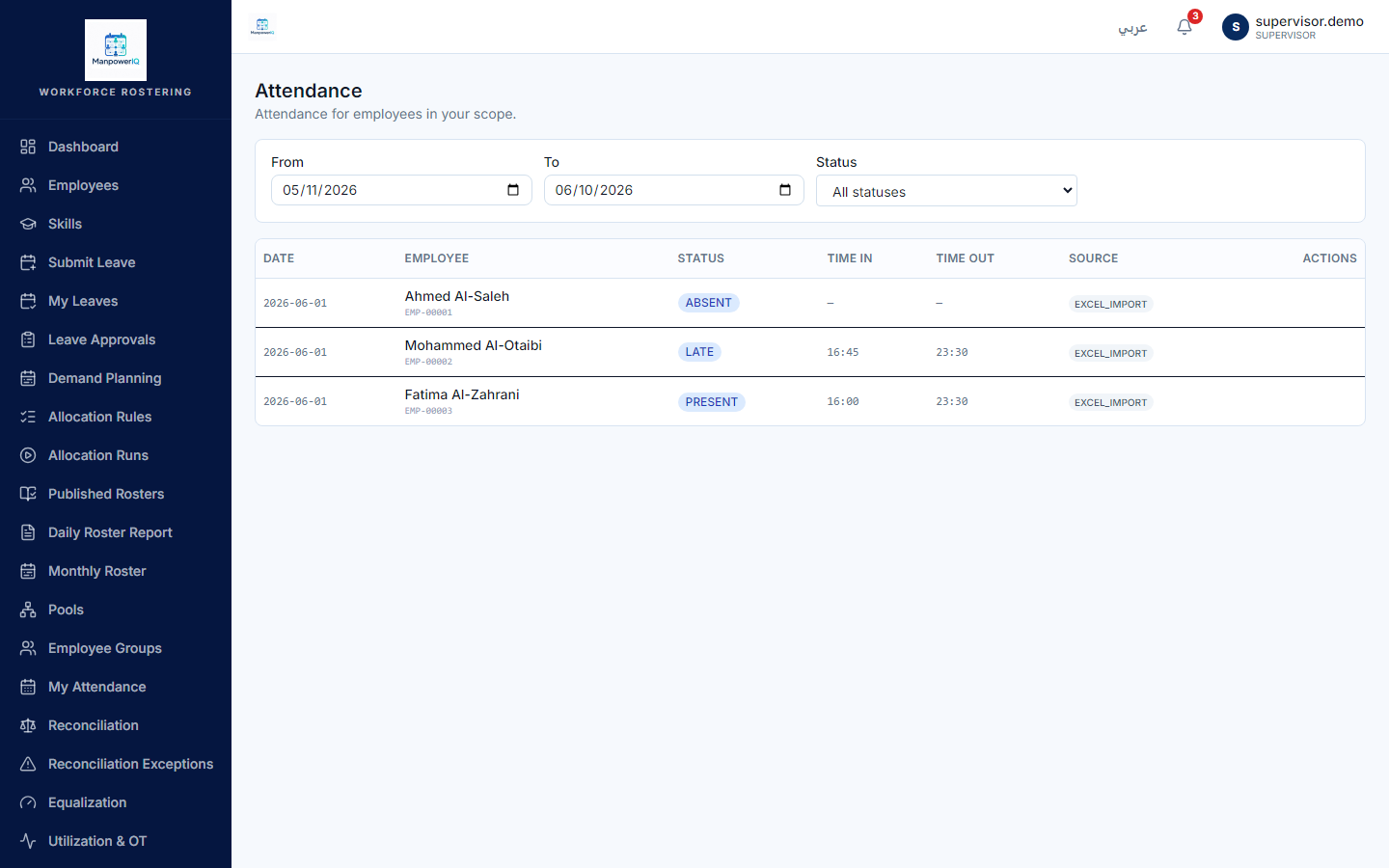
Task: Click the PRESENT status badge
Action: (x=712, y=402)
